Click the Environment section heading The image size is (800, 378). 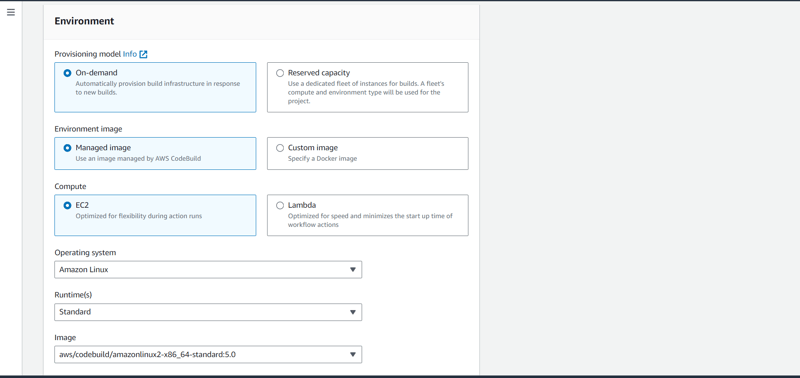pos(84,21)
